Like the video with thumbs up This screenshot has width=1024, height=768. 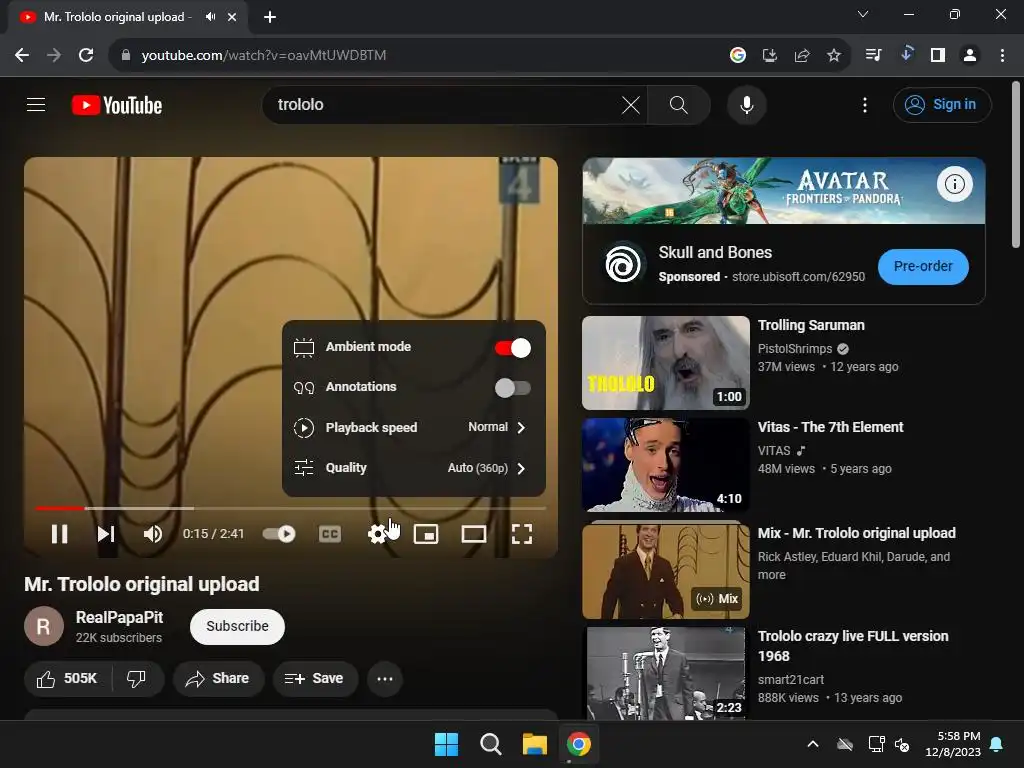click(x=67, y=679)
